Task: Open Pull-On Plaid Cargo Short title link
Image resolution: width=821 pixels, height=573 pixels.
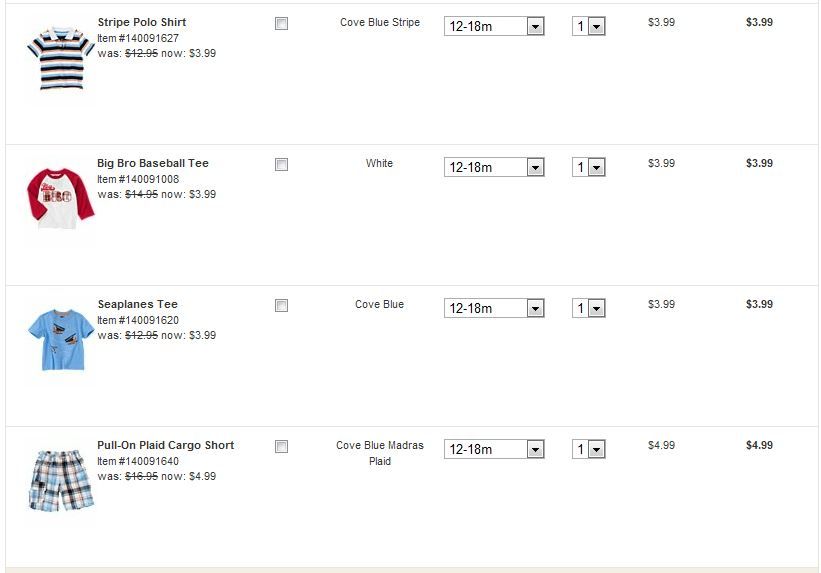Action: click(x=166, y=445)
